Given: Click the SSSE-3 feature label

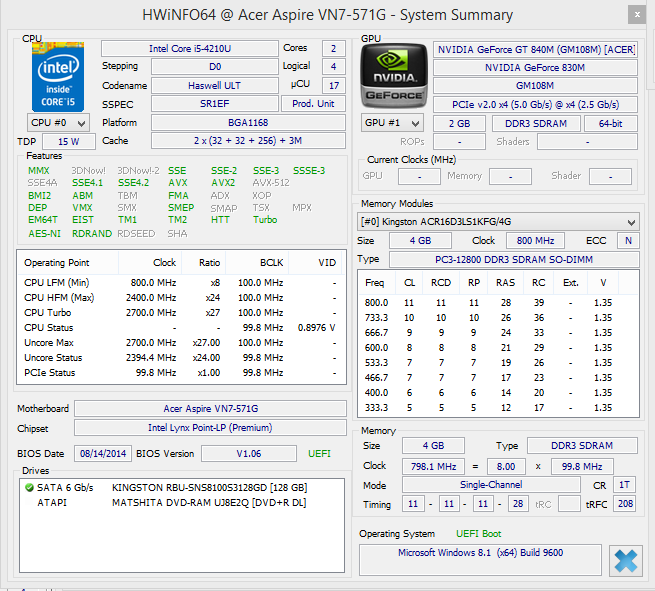Looking at the screenshot, I should [309, 170].
